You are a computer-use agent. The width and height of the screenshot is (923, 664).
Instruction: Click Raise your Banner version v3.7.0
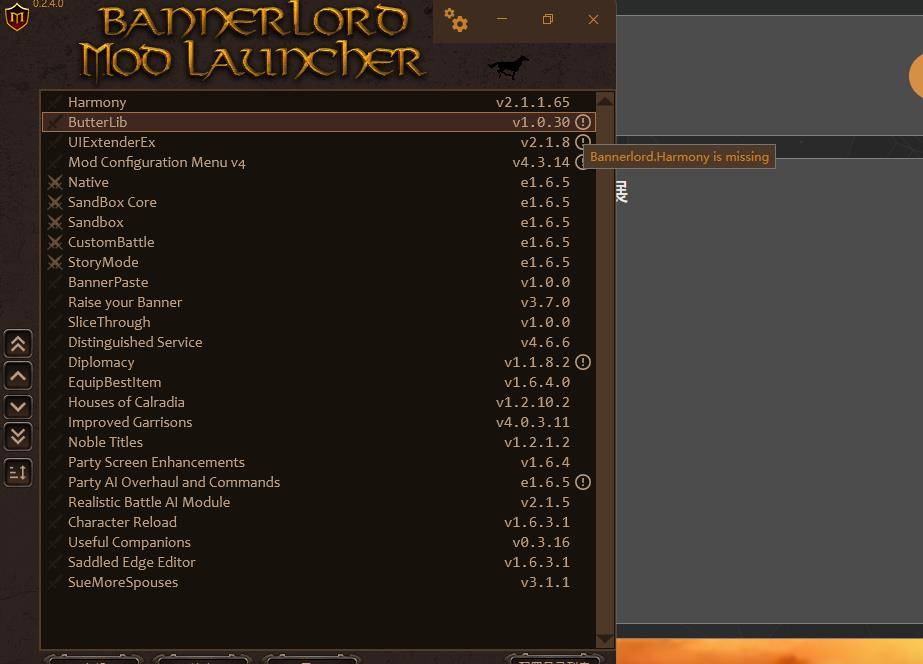pyautogui.click(x=545, y=303)
